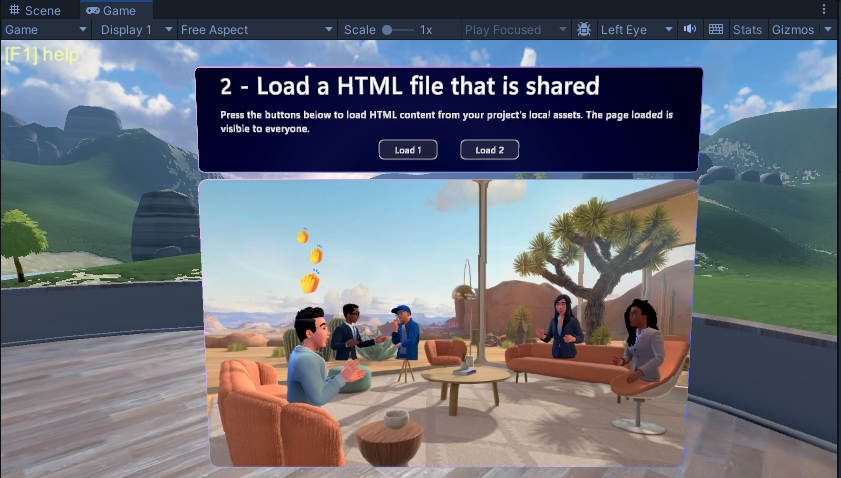Toggle mute audio speaker icon
Viewport: 841px width, 478px height.
(x=690, y=29)
